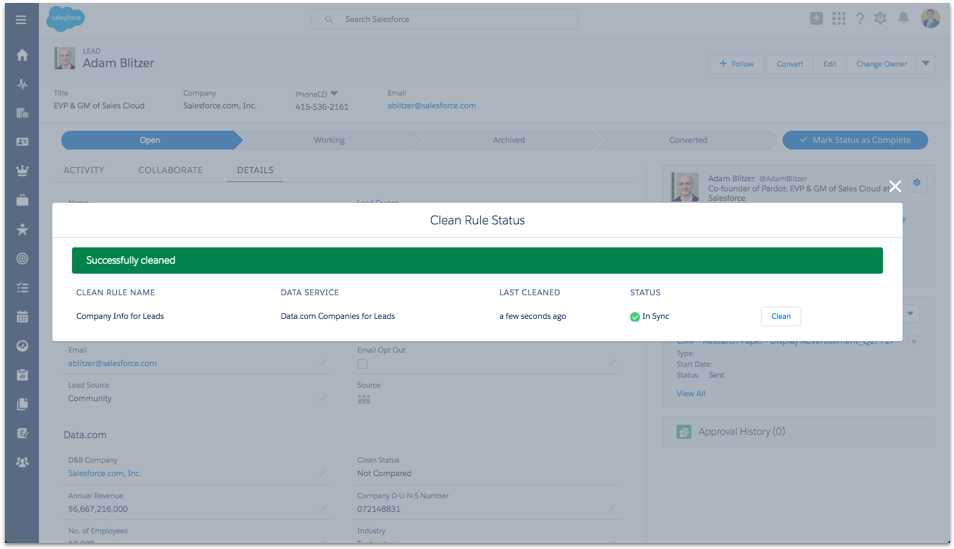Select the Working status stage
The image size is (954, 549).
click(329, 140)
